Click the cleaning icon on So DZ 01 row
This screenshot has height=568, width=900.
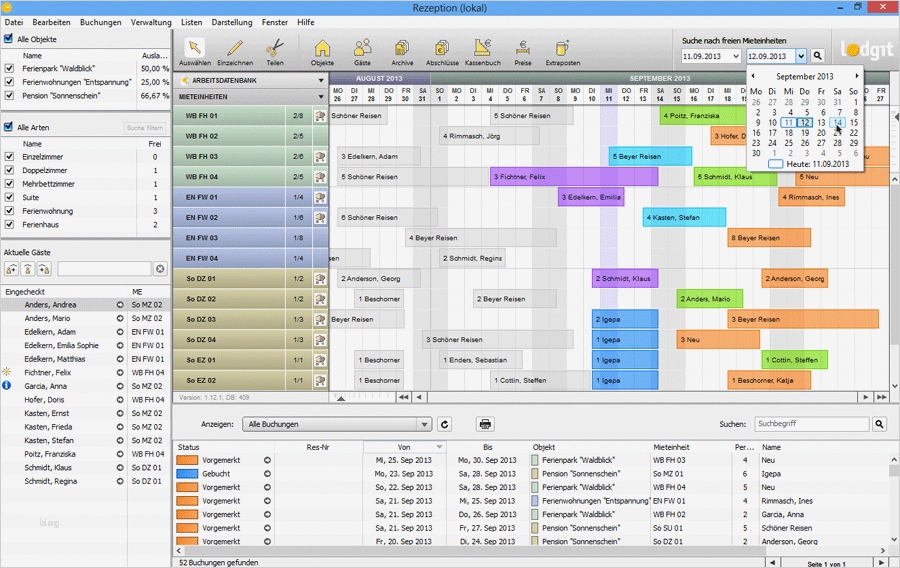320,279
